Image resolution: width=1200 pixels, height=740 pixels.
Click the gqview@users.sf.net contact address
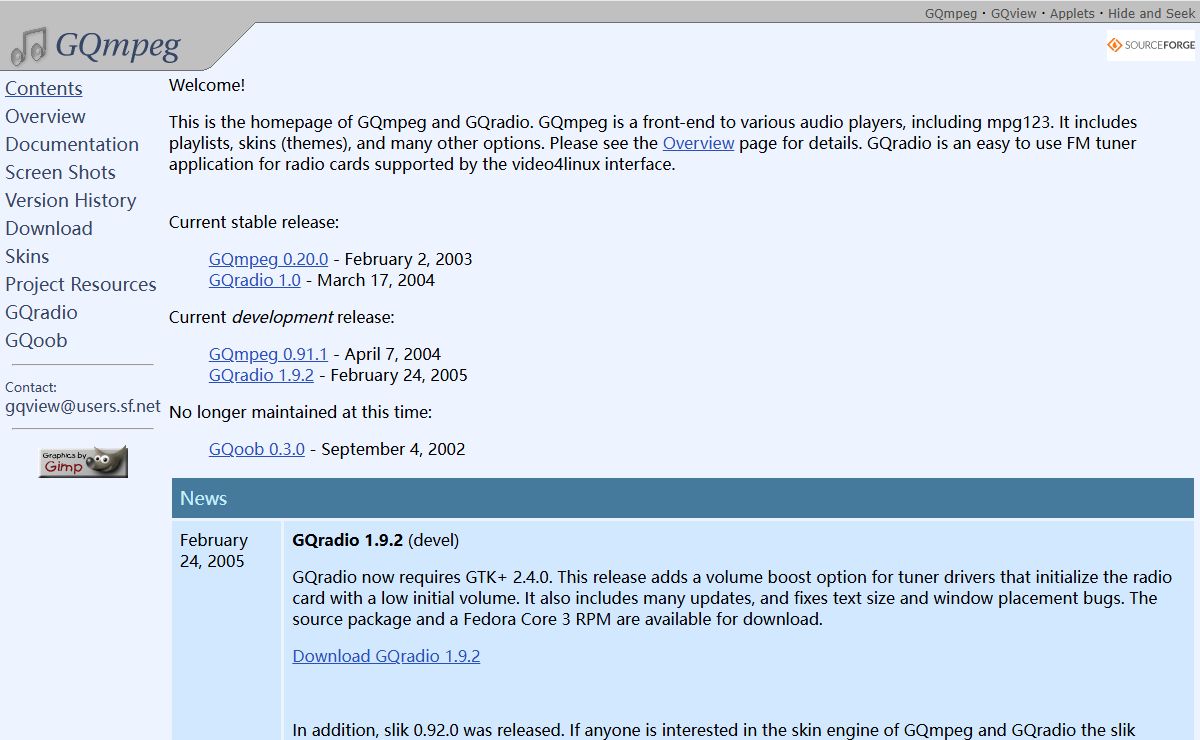click(83, 405)
